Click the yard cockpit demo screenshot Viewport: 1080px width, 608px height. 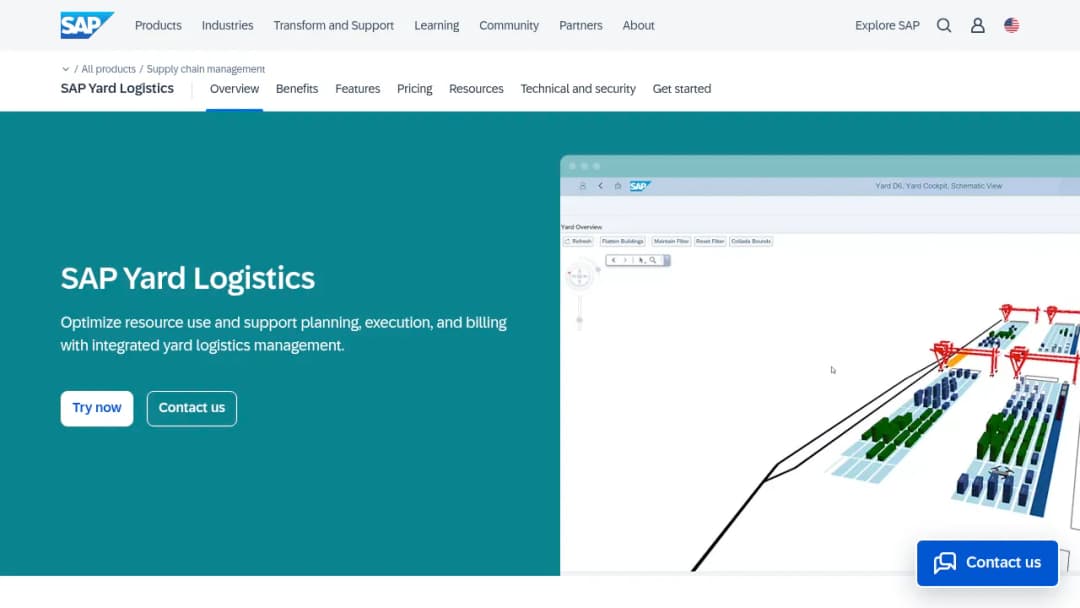[x=820, y=365]
